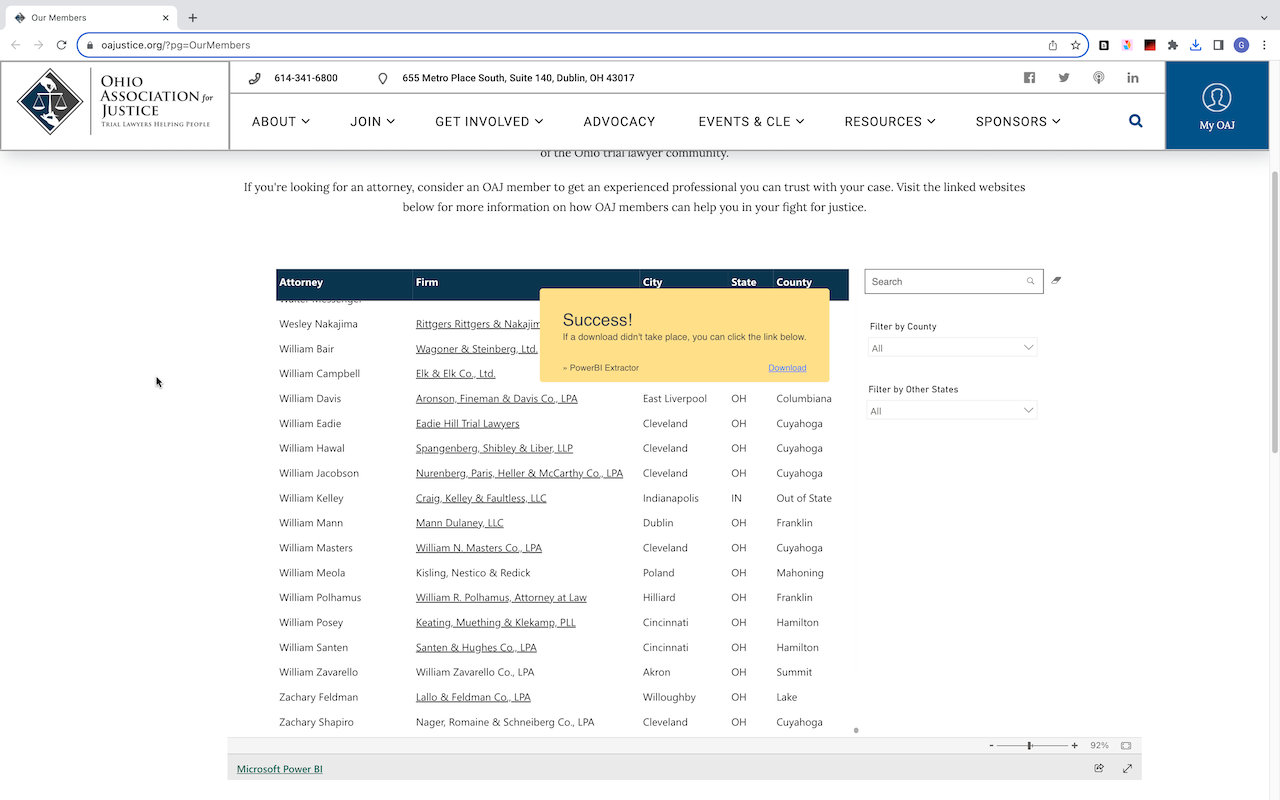Go back in browser
Screen dimensions: 1280x800
click(x=15, y=45)
